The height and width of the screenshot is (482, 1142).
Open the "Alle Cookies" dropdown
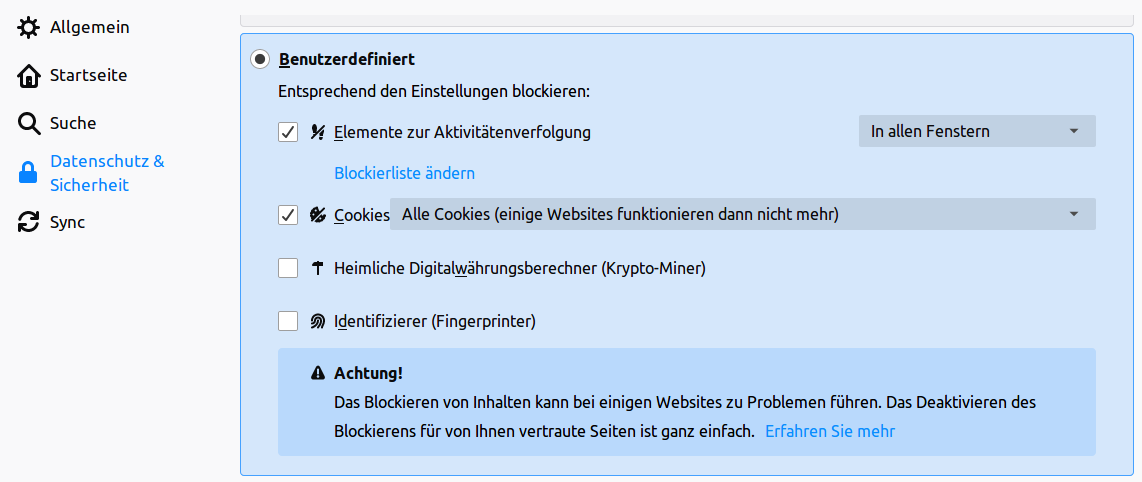(x=742, y=214)
